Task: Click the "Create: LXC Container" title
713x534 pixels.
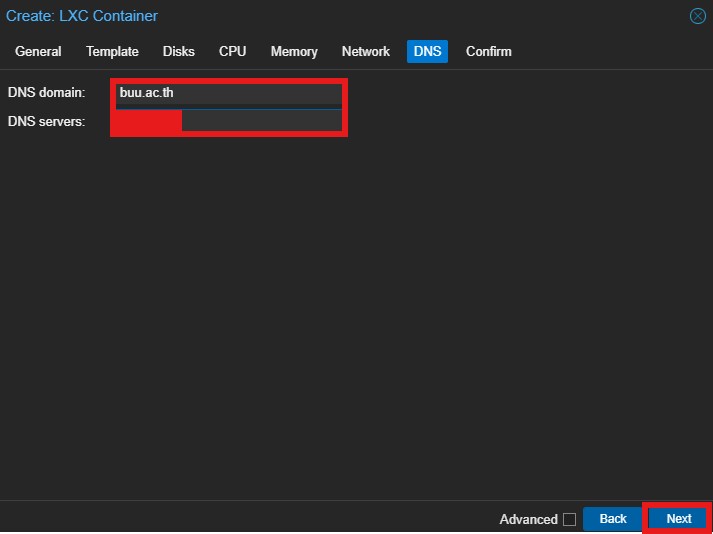Action: (82, 16)
